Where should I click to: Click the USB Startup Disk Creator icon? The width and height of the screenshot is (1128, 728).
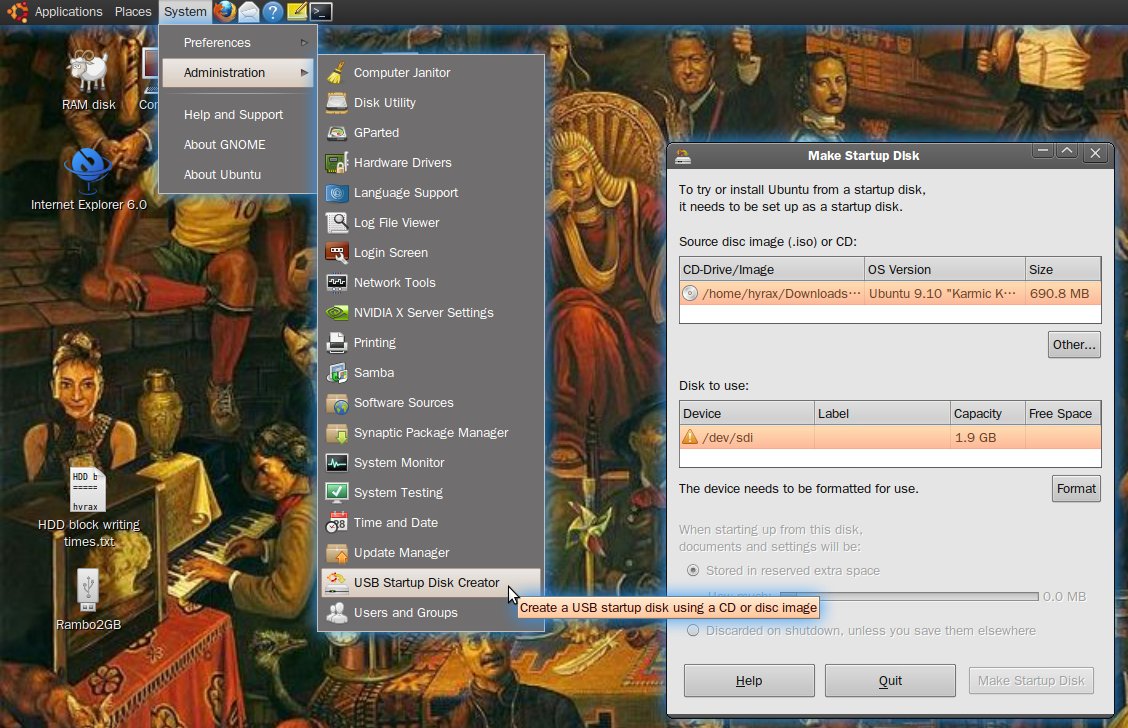[336, 583]
